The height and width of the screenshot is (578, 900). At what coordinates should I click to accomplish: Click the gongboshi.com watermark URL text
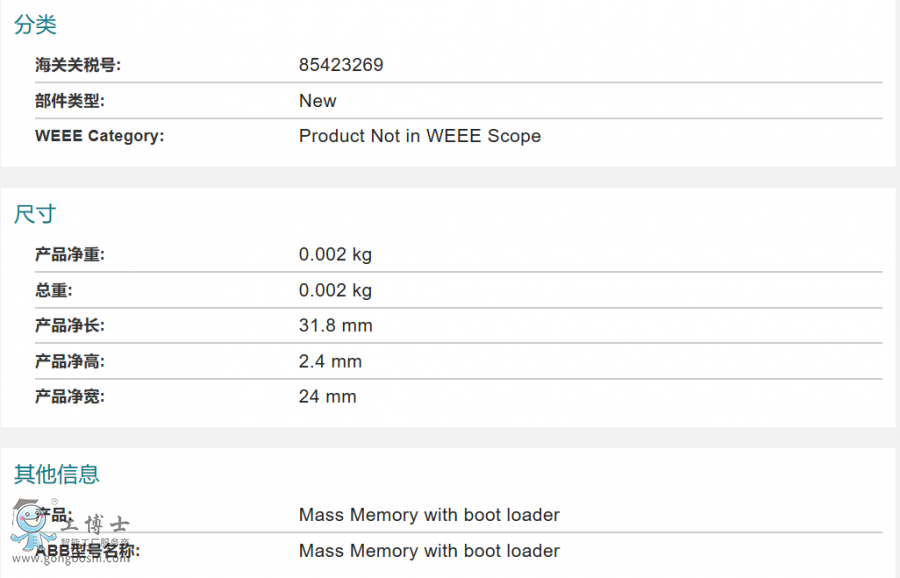[84, 558]
